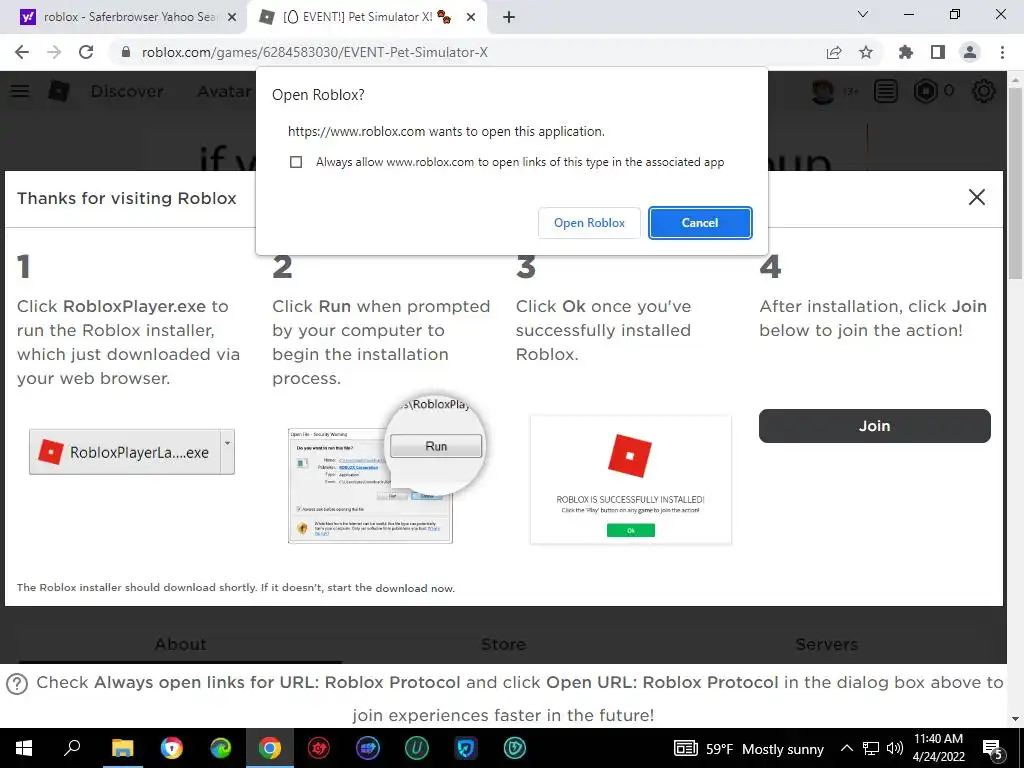The height and width of the screenshot is (768, 1024).
Task: Open the Roblox hamburger menu icon
Action: (20, 91)
